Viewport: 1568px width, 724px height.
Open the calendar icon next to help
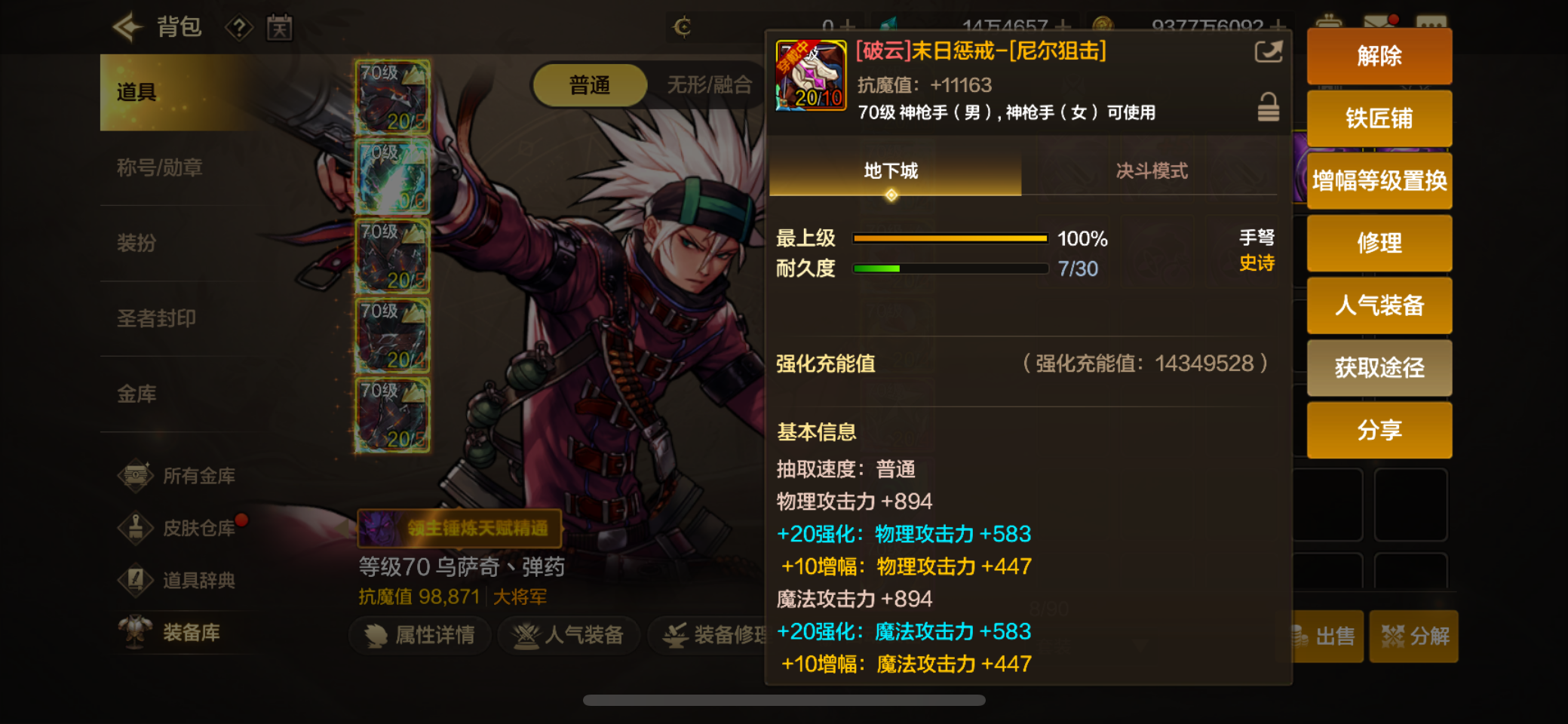pyautogui.click(x=279, y=29)
